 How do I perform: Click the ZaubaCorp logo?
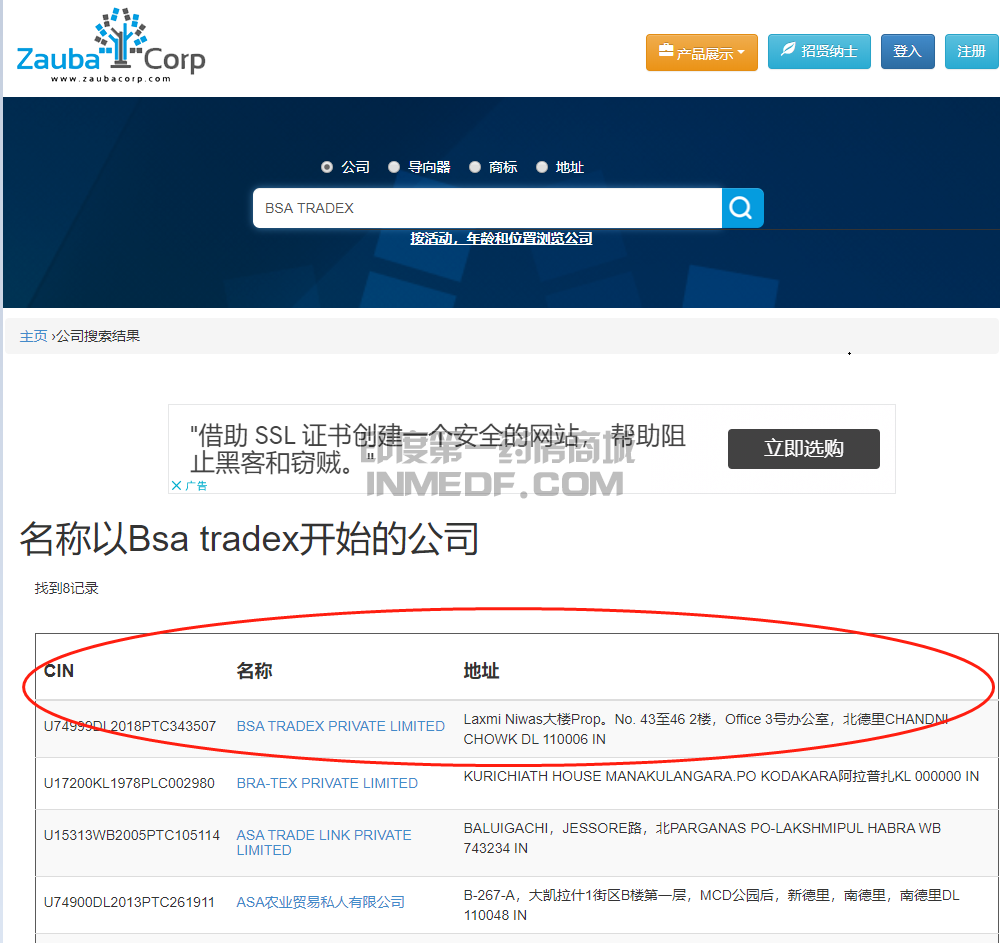[110, 46]
